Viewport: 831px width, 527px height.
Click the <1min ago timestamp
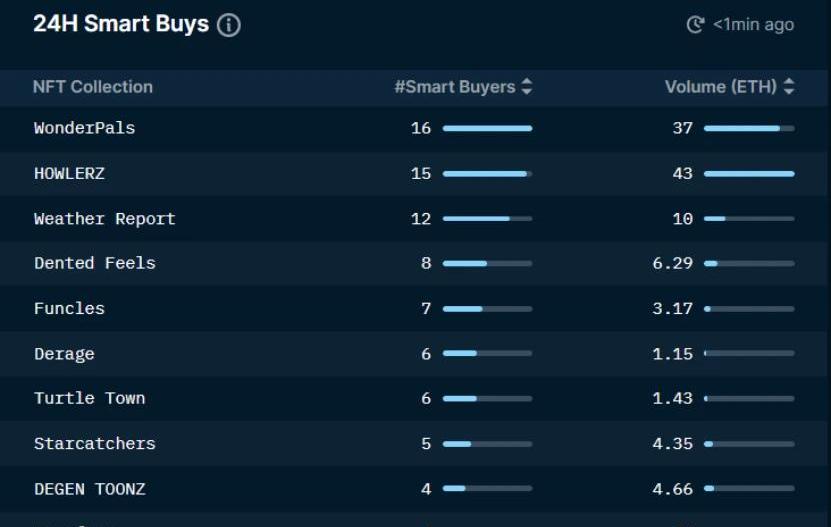coord(753,24)
